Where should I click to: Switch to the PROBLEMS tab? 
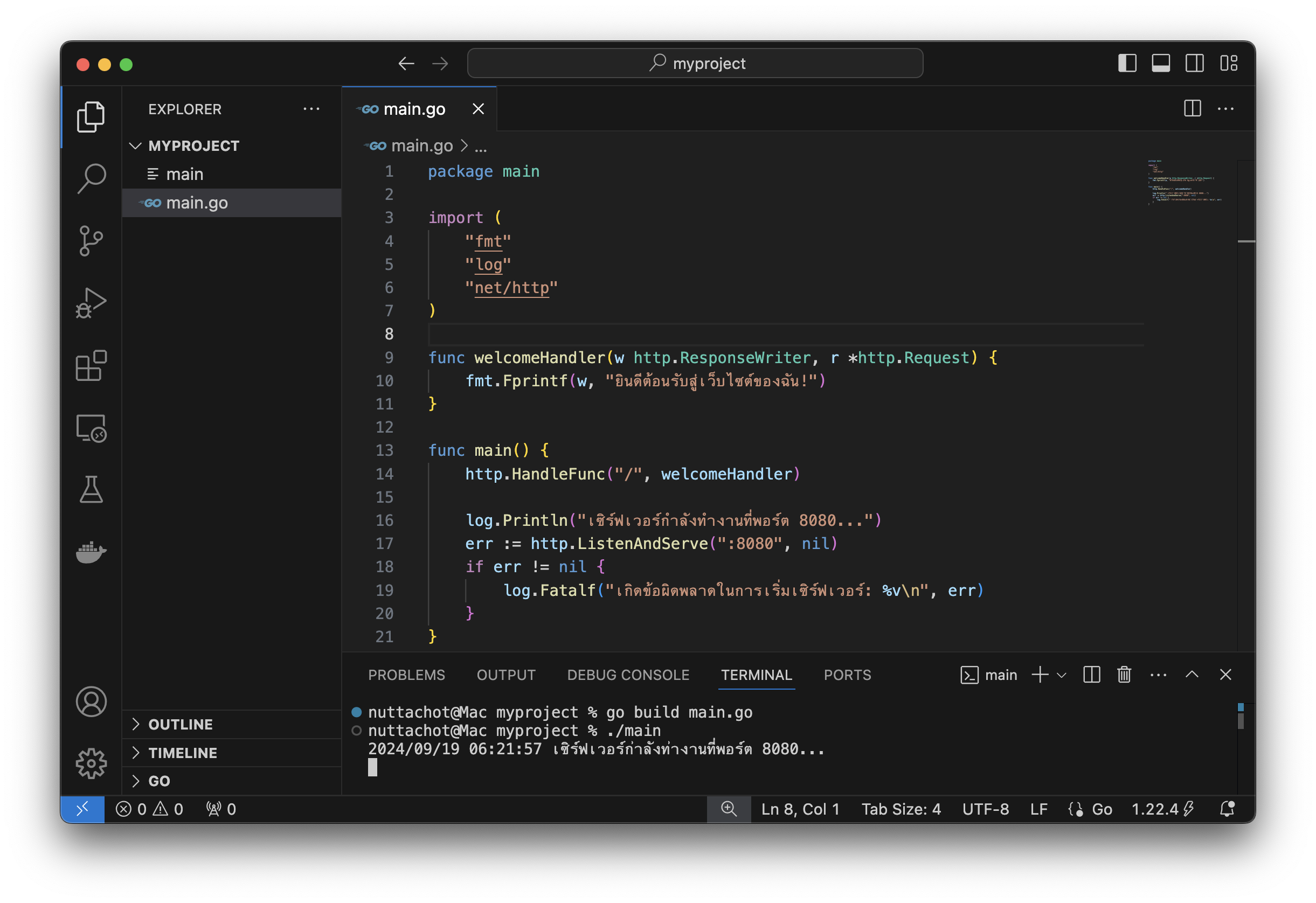406,674
